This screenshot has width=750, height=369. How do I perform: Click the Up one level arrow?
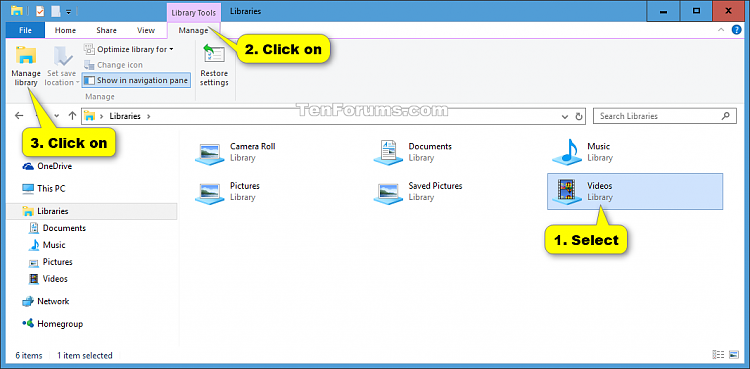coord(72,116)
